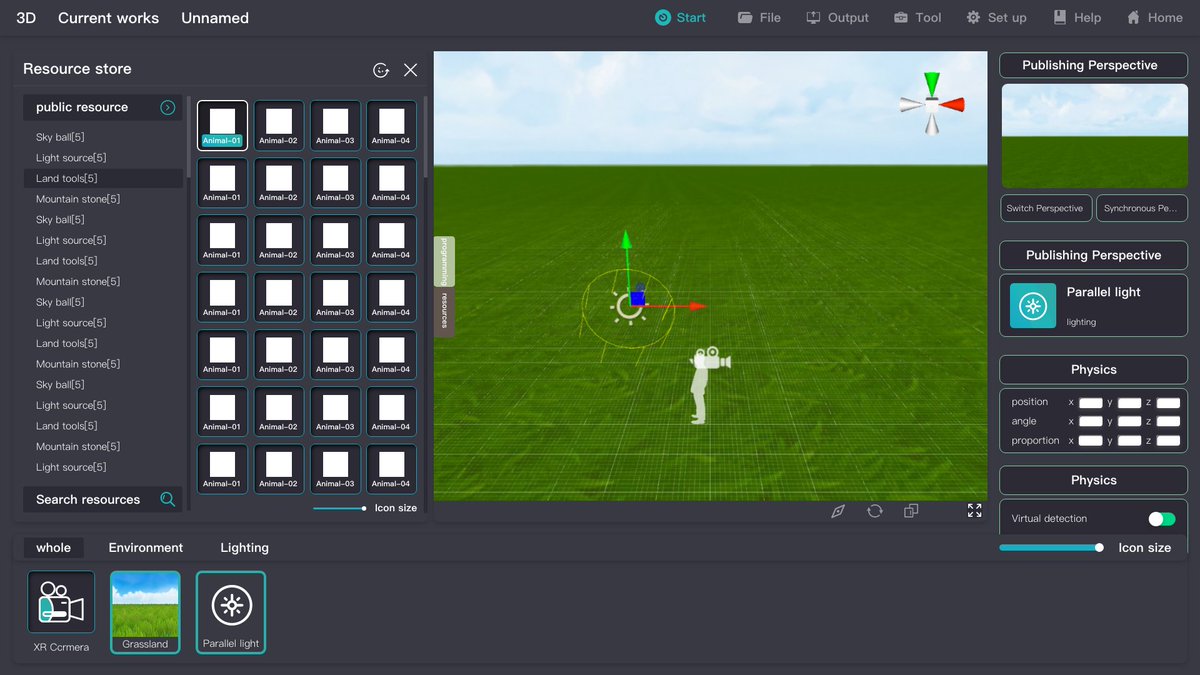Click the Start icon in top bar
Image resolution: width=1200 pixels, height=675 pixels.
(x=663, y=18)
